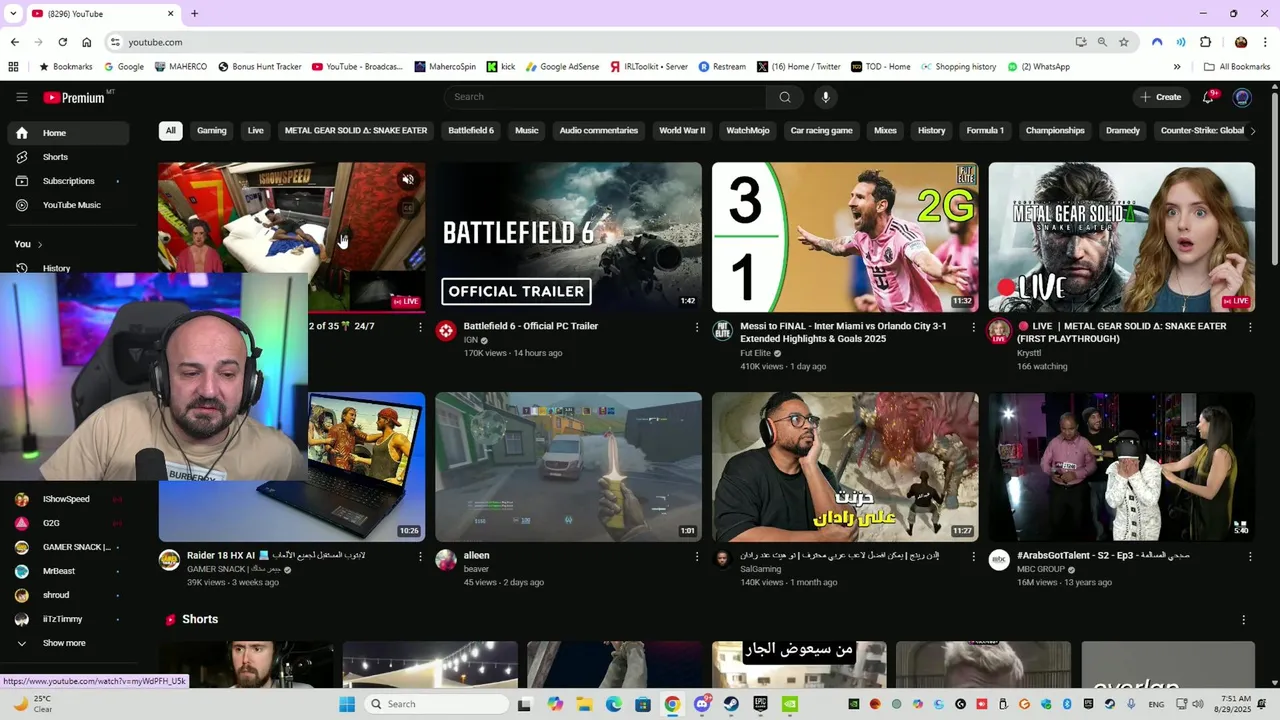Image resolution: width=1280 pixels, height=720 pixels.
Task: Open the alleen video title
Action: (476, 555)
